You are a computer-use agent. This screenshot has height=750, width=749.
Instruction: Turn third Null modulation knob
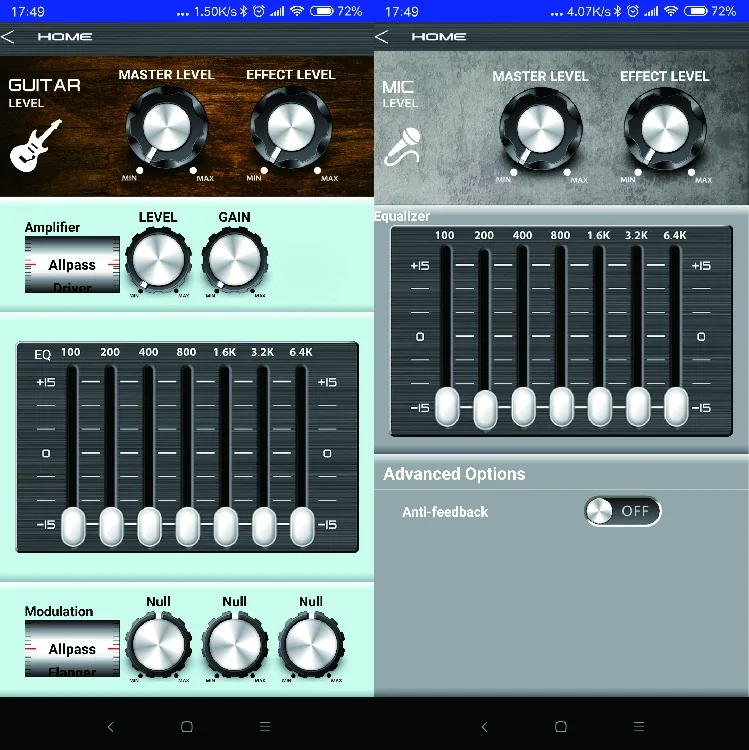pyautogui.click(x=311, y=644)
